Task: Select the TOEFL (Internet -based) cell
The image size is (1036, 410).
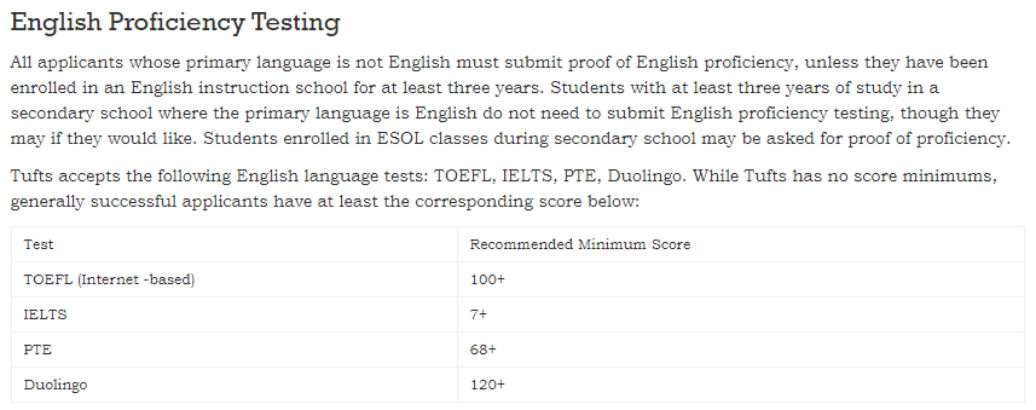Action: (x=234, y=279)
